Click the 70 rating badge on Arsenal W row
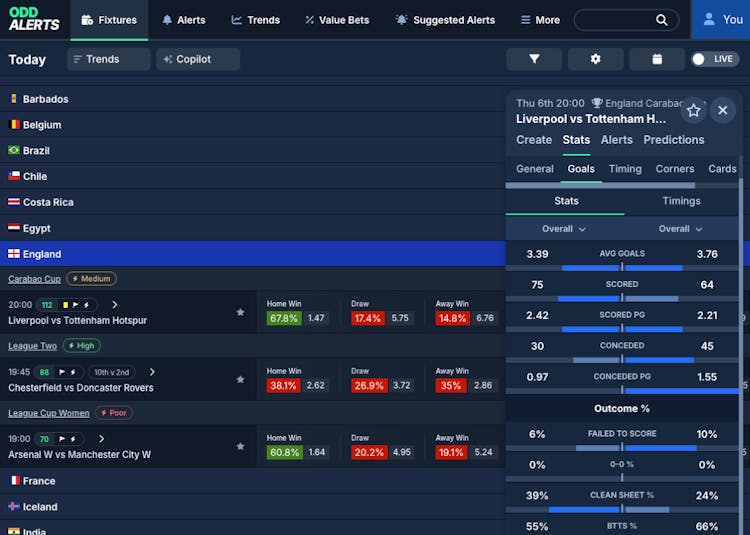 pyautogui.click(x=44, y=439)
